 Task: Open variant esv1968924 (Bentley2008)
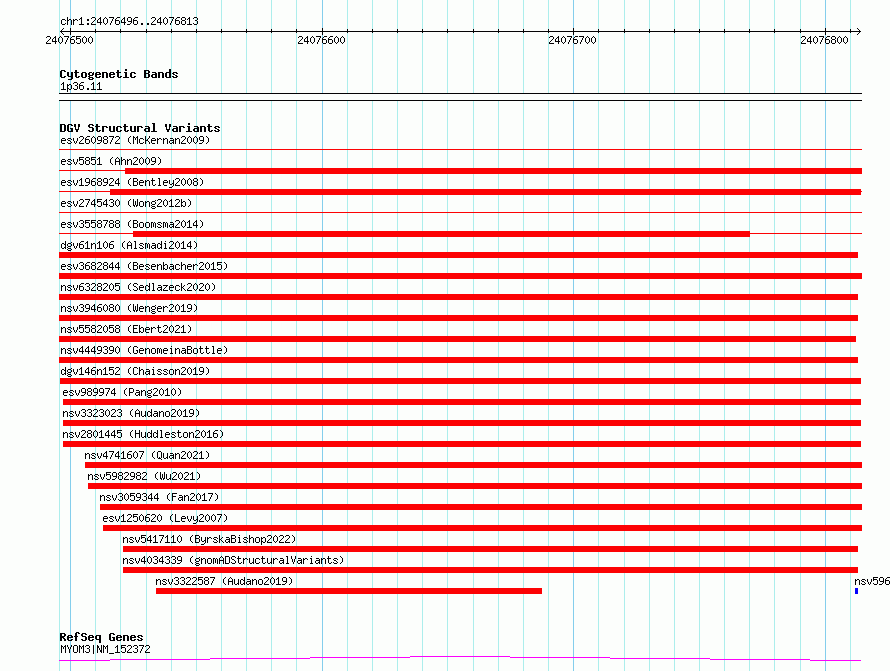[132, 182]
